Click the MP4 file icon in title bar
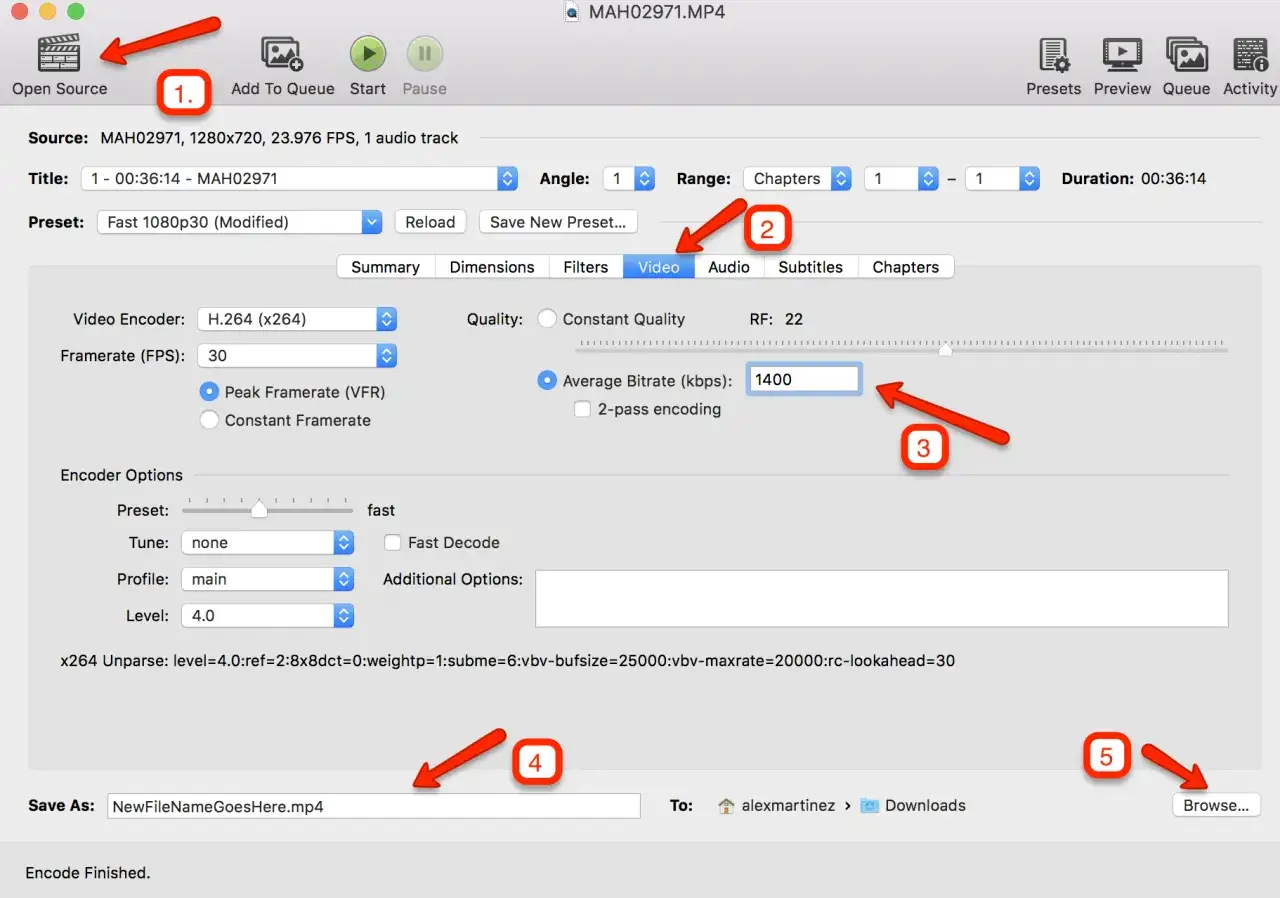 coord(571,12)
